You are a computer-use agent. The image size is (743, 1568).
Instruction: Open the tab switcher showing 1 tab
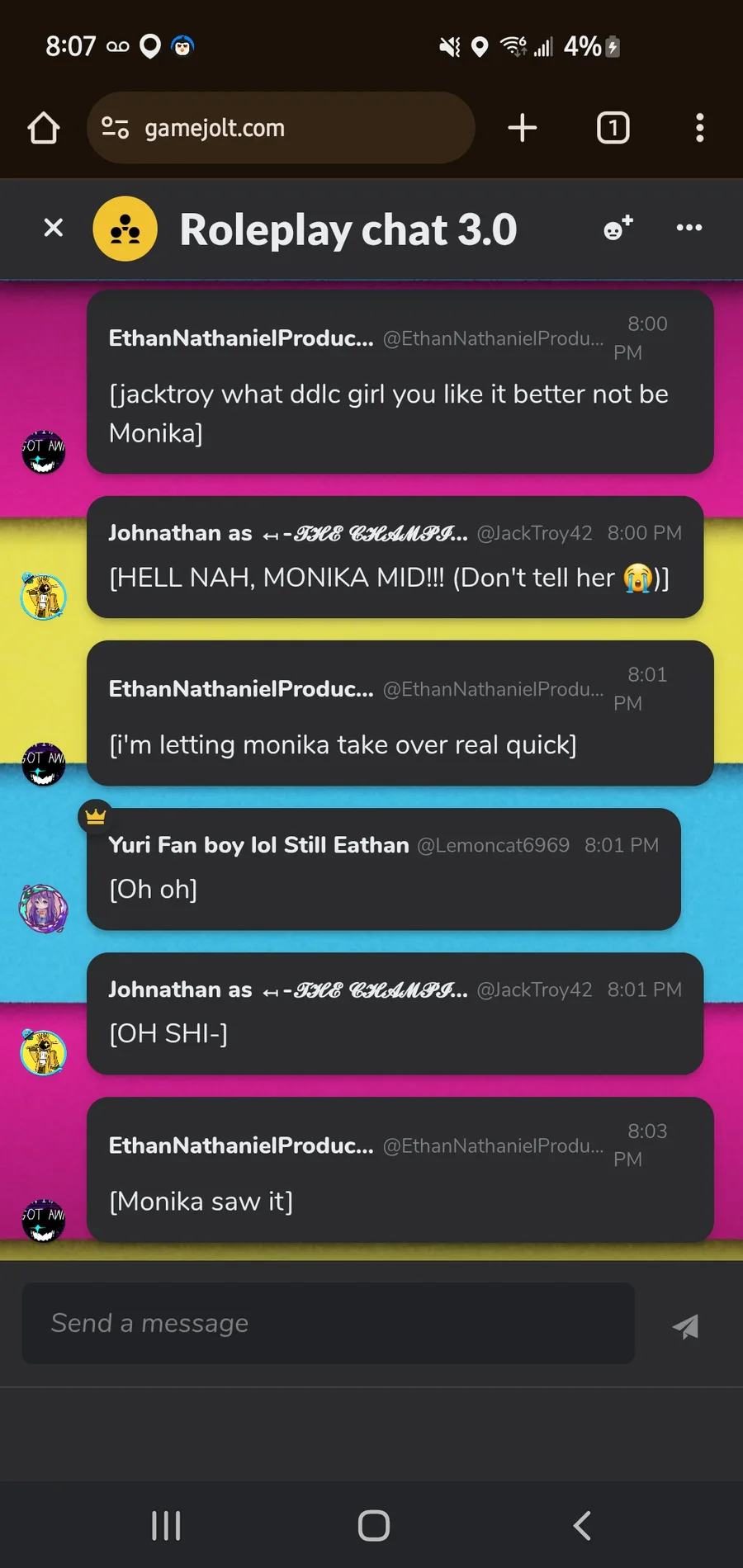coord(613,128)
